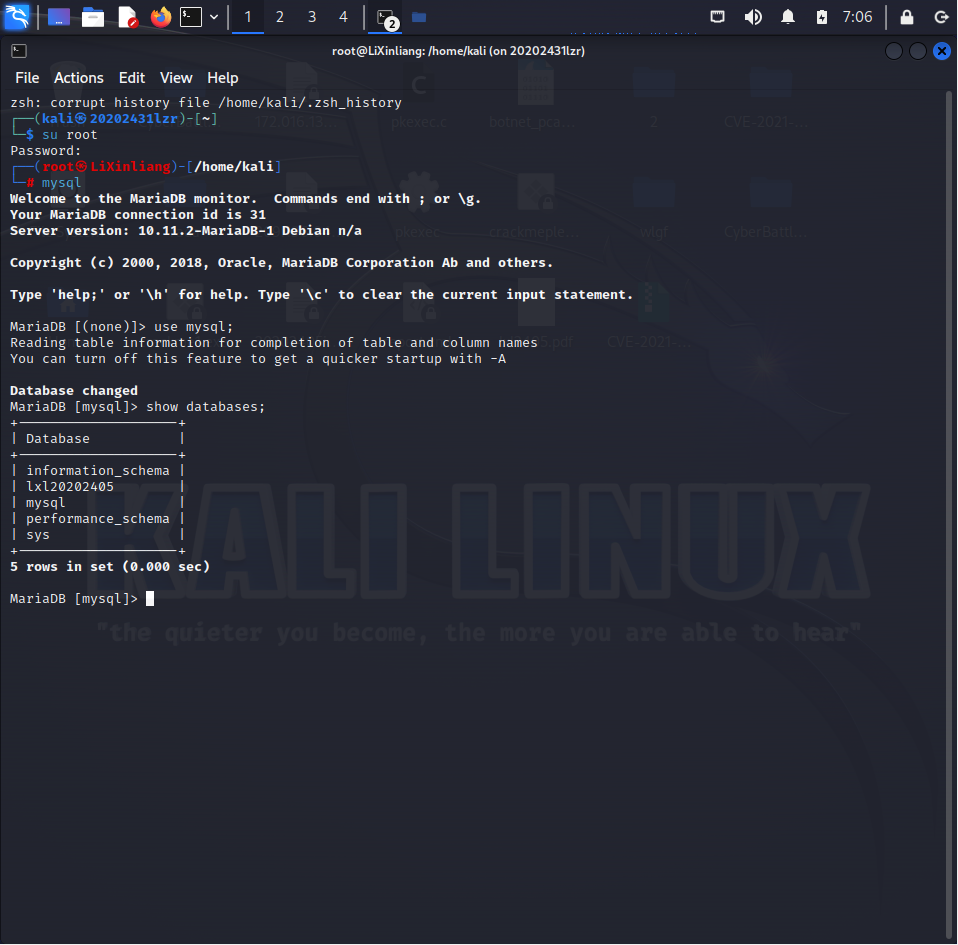The width and height of the screenshot is (958, 945).
Task: Open the network connection tray icon
Action: click(x=717, y=17)
